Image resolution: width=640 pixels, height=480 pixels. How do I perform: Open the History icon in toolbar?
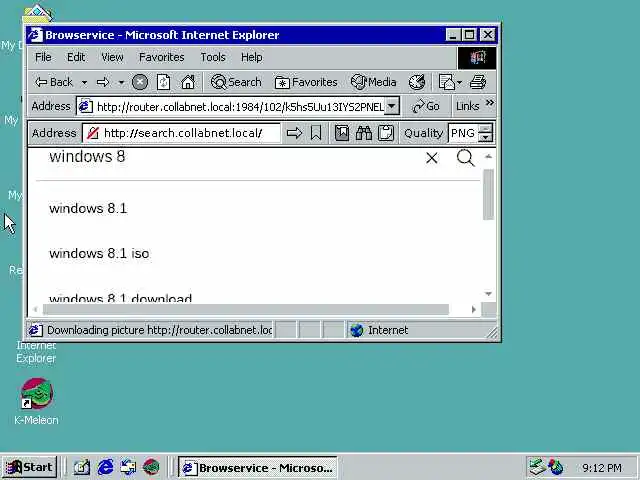pyautogui.click(x=417, y=82)
